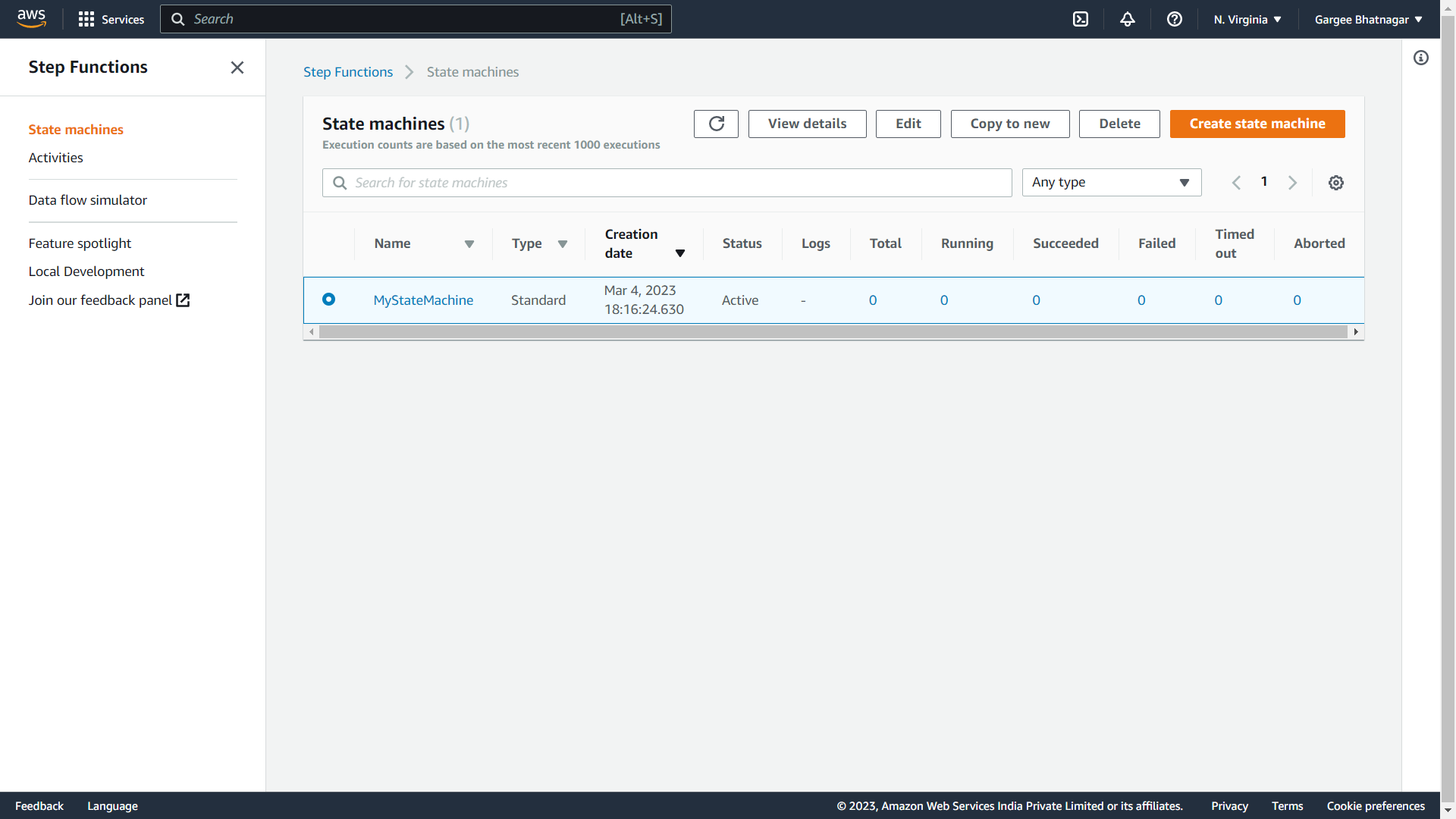Go to Activities in sidebar

56,158
